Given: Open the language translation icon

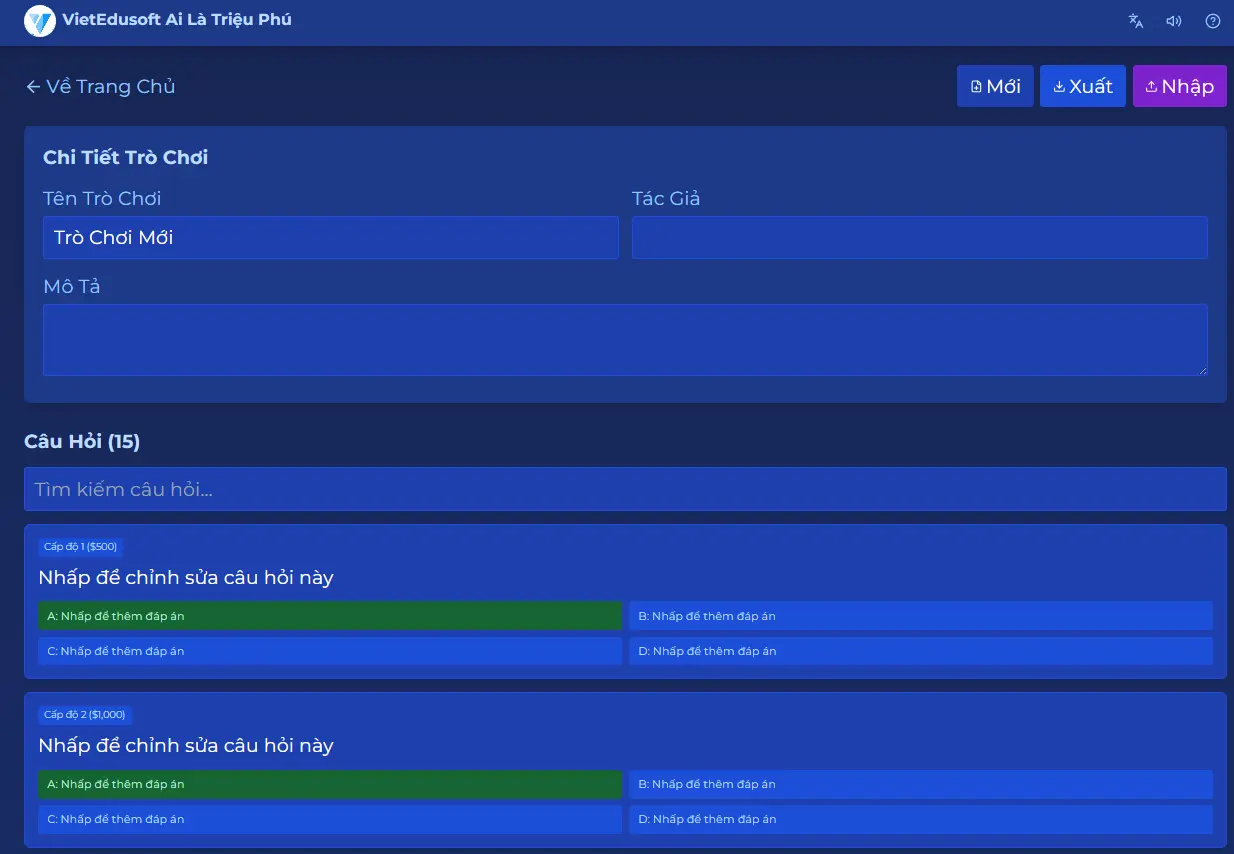Looking at the screenshot, I should click(1136, 21).
